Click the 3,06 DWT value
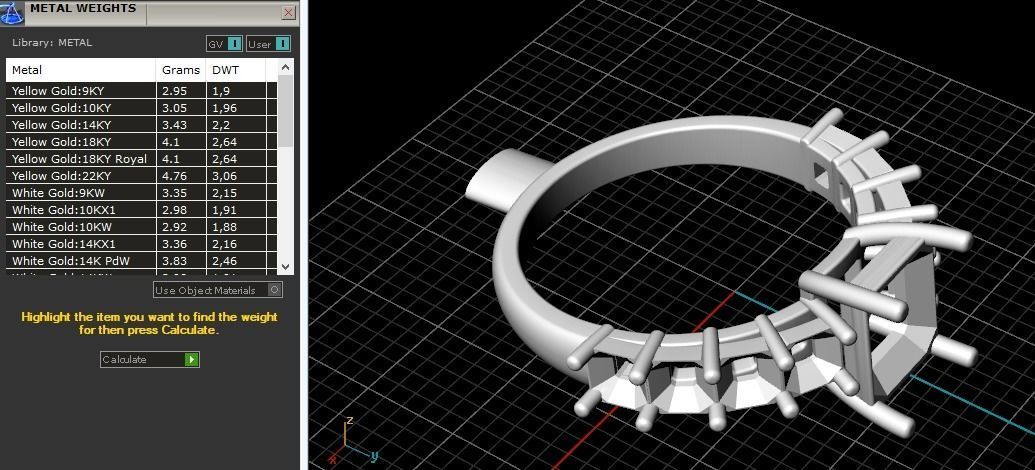 coord(224,176)
